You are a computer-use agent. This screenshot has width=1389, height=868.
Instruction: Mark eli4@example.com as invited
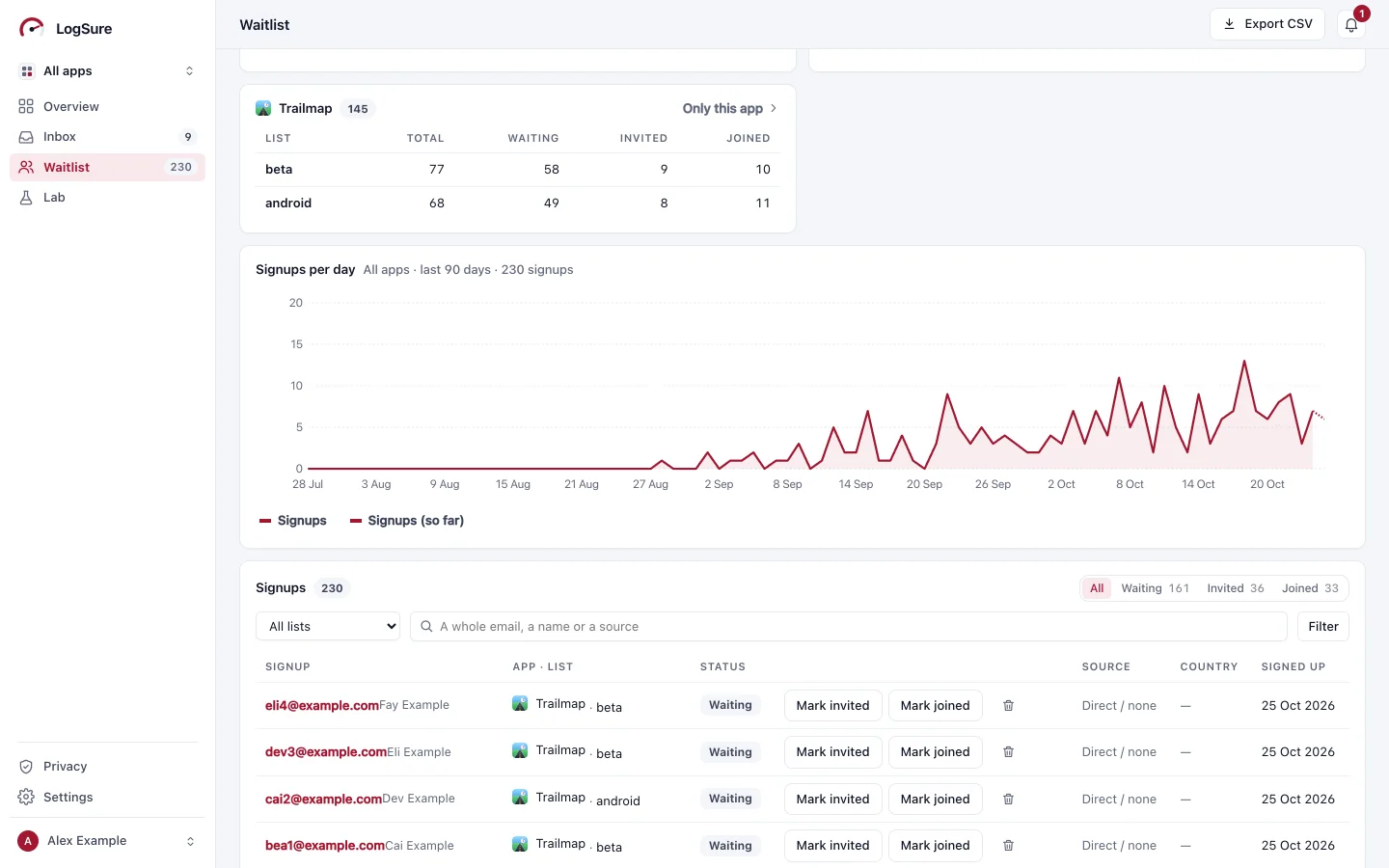click(x=832, y=706)
